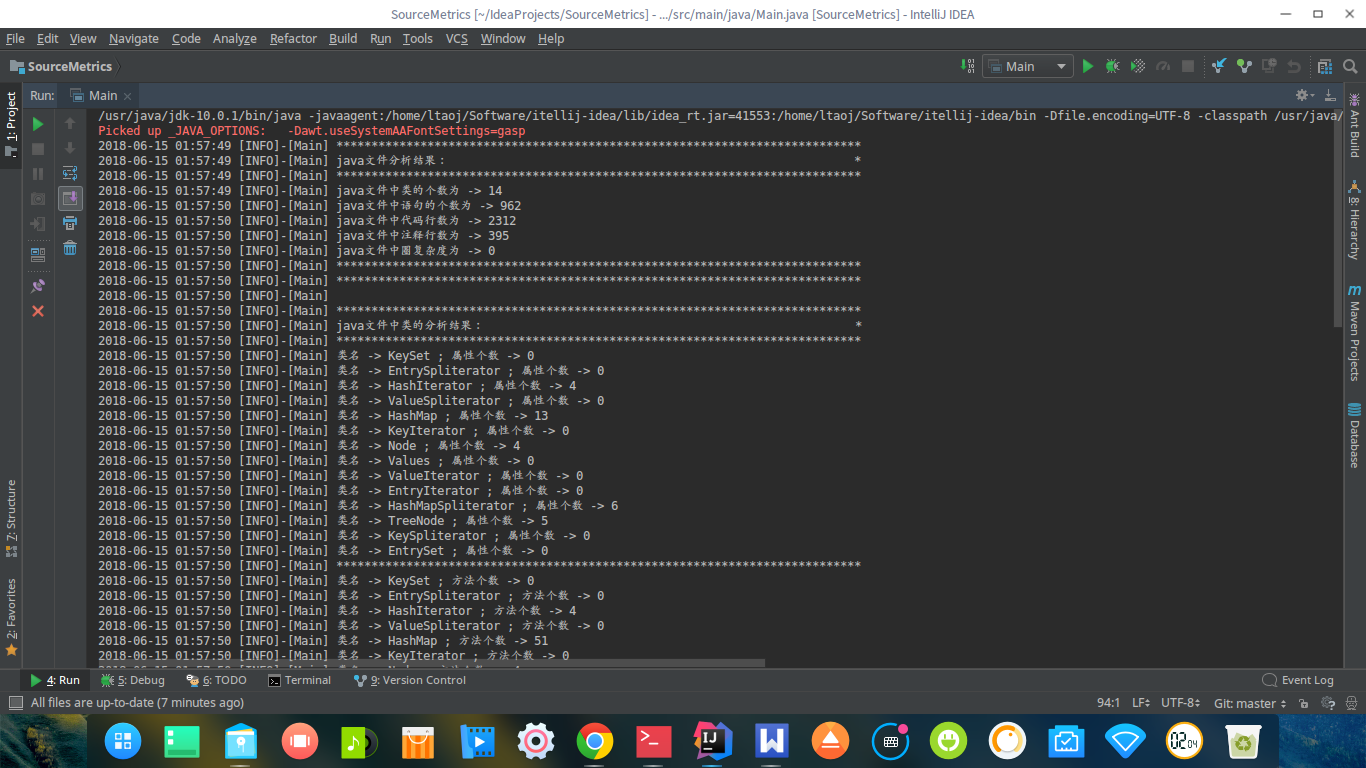
Task: Open Google Chrome from the dock
Action: click(x=595, y=741)
